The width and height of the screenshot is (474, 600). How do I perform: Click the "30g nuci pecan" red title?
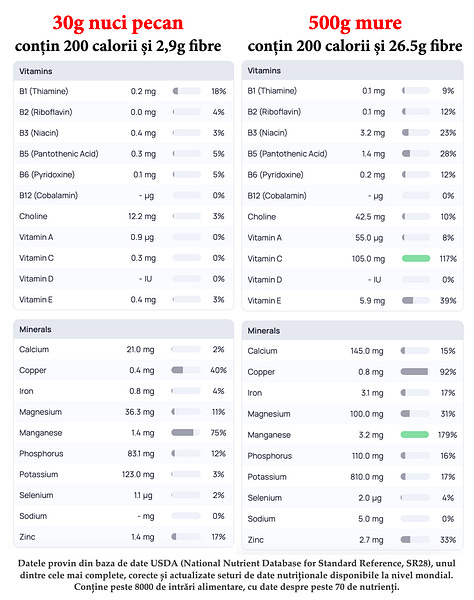[x=118, y=23]
